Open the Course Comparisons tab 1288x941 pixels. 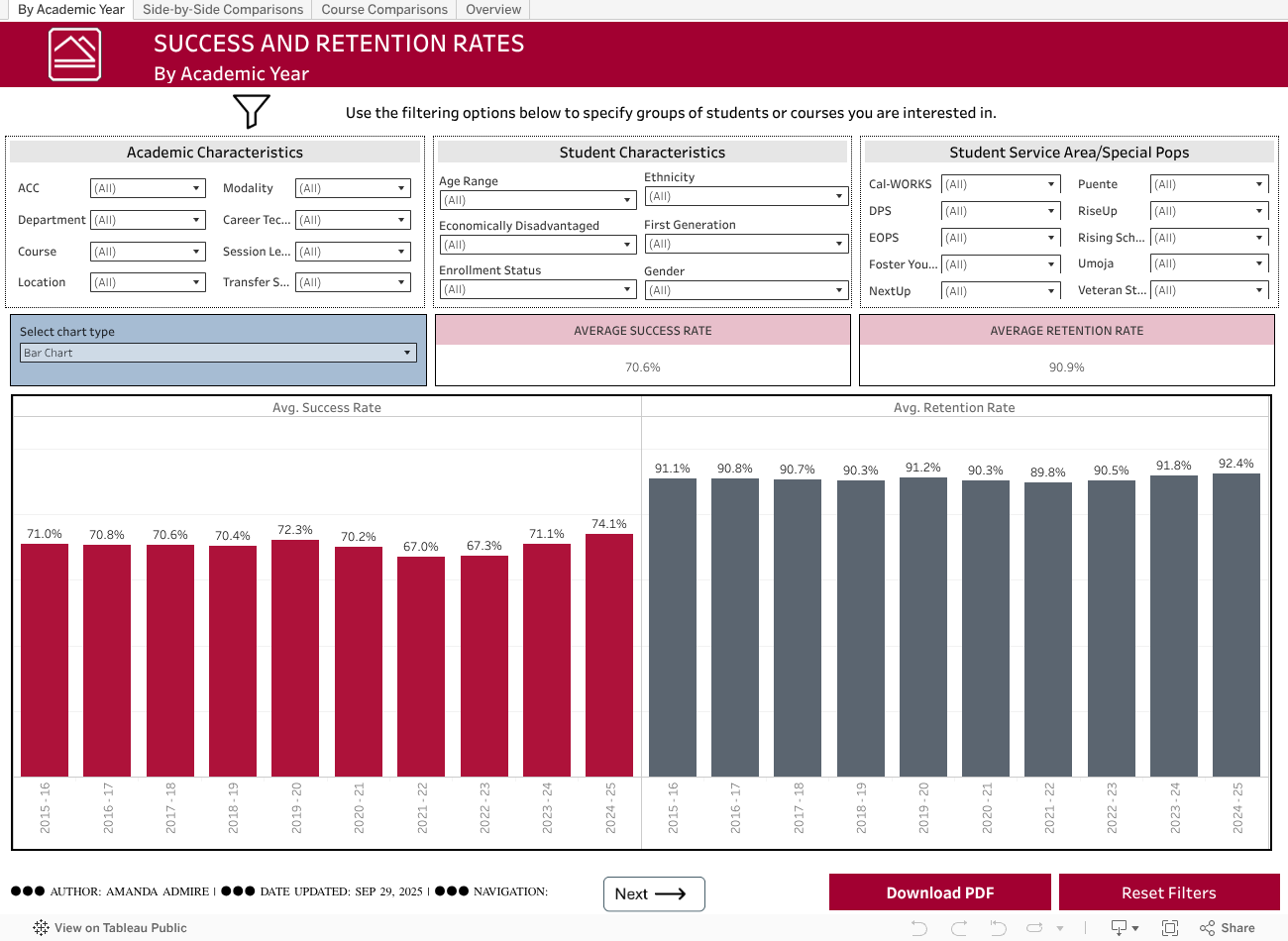pyautogui.click(x=383, y=10)
